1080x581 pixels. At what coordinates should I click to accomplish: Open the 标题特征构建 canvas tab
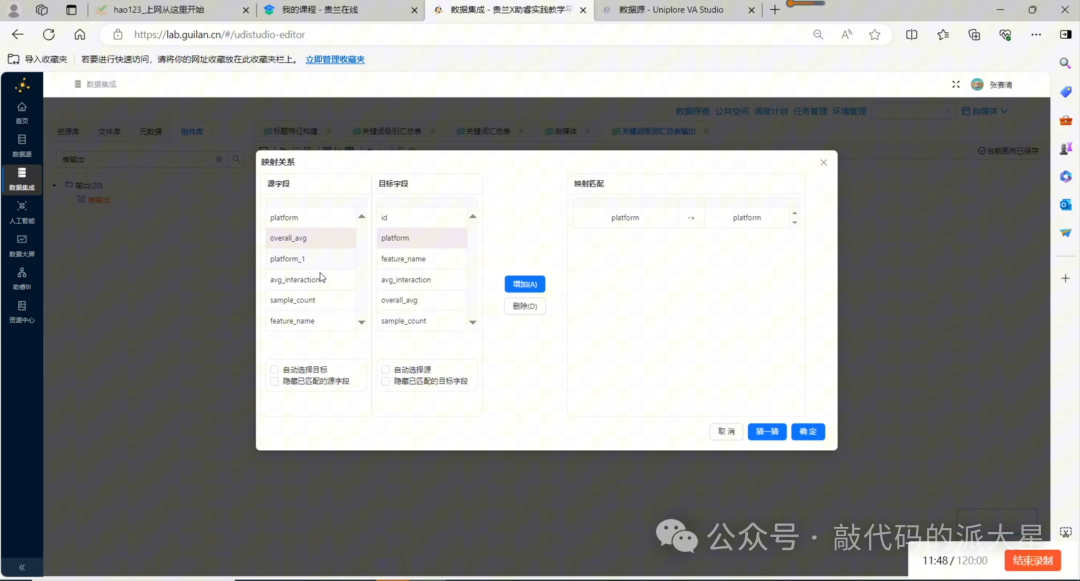tap(295, 131)
